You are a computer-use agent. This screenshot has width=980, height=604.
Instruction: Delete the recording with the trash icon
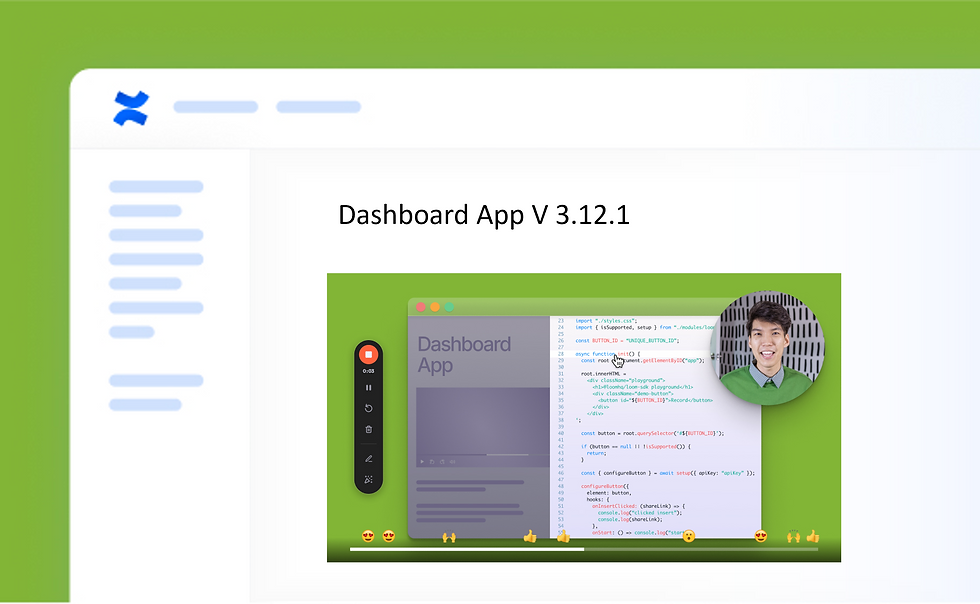coord(368,430)
